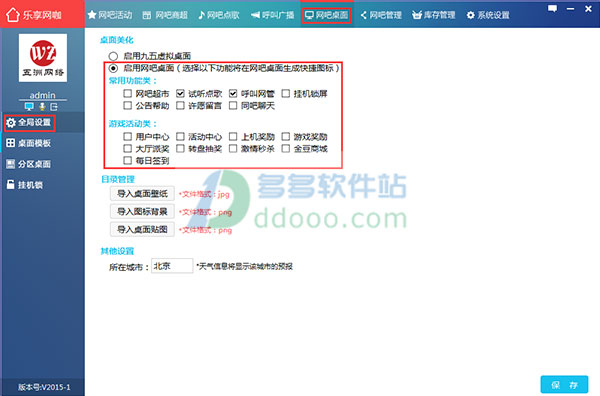Enable the 网吧超市 checkbox
The height and width of the screenshot is (396, 600).
tap(127, 93)
